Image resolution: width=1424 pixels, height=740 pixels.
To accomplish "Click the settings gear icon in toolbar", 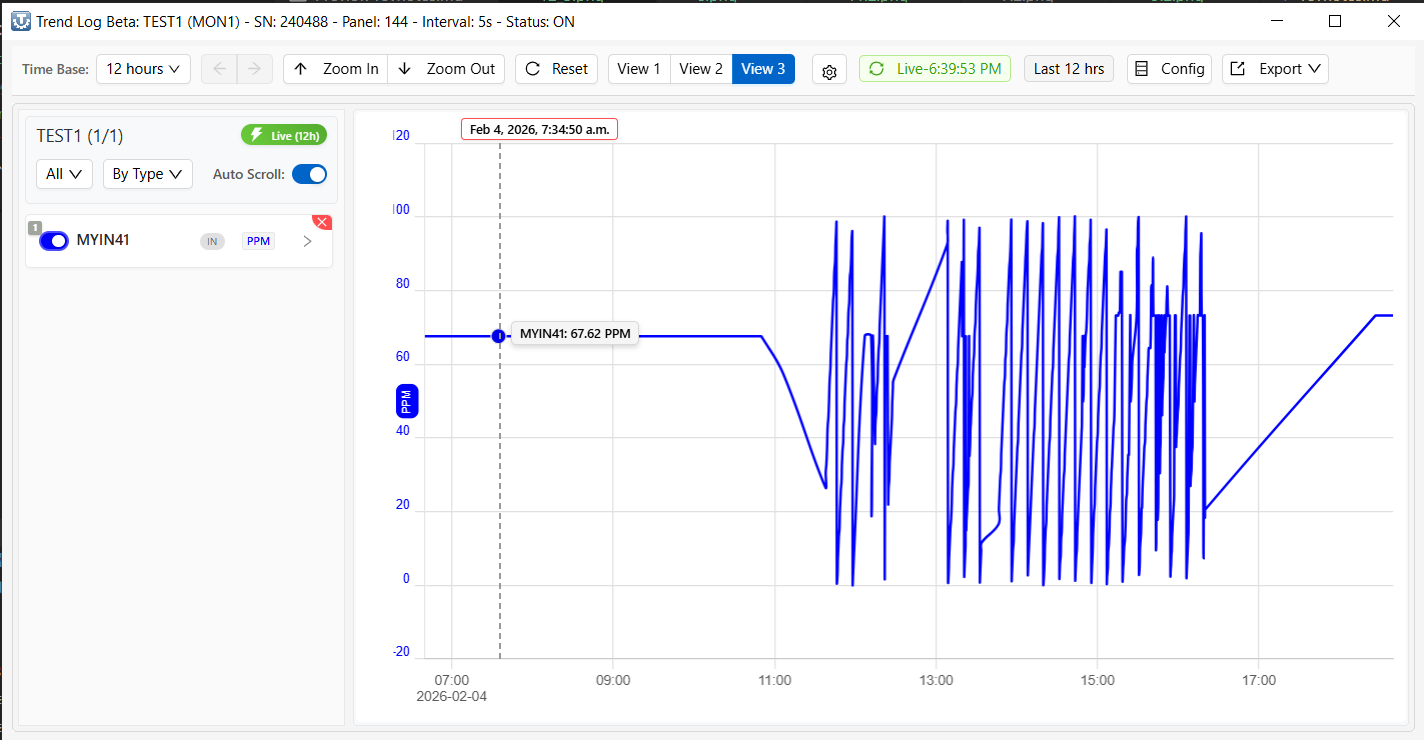I will (829, 70).
